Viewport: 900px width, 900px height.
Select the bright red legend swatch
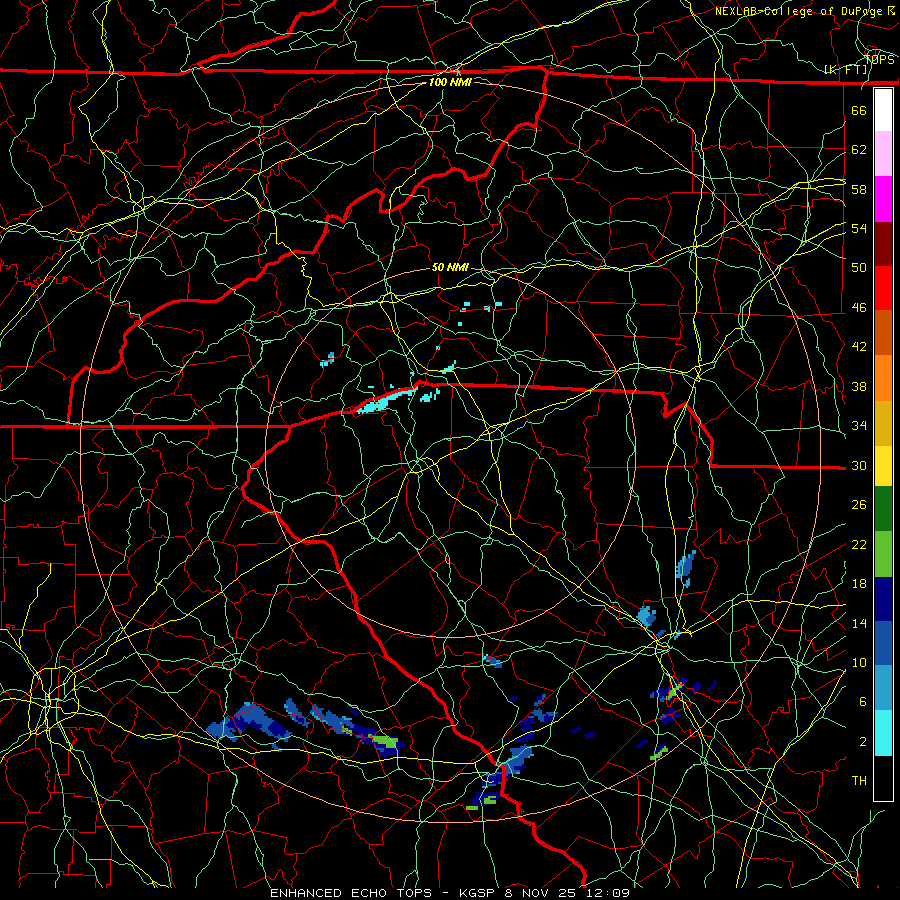(883, 288)
